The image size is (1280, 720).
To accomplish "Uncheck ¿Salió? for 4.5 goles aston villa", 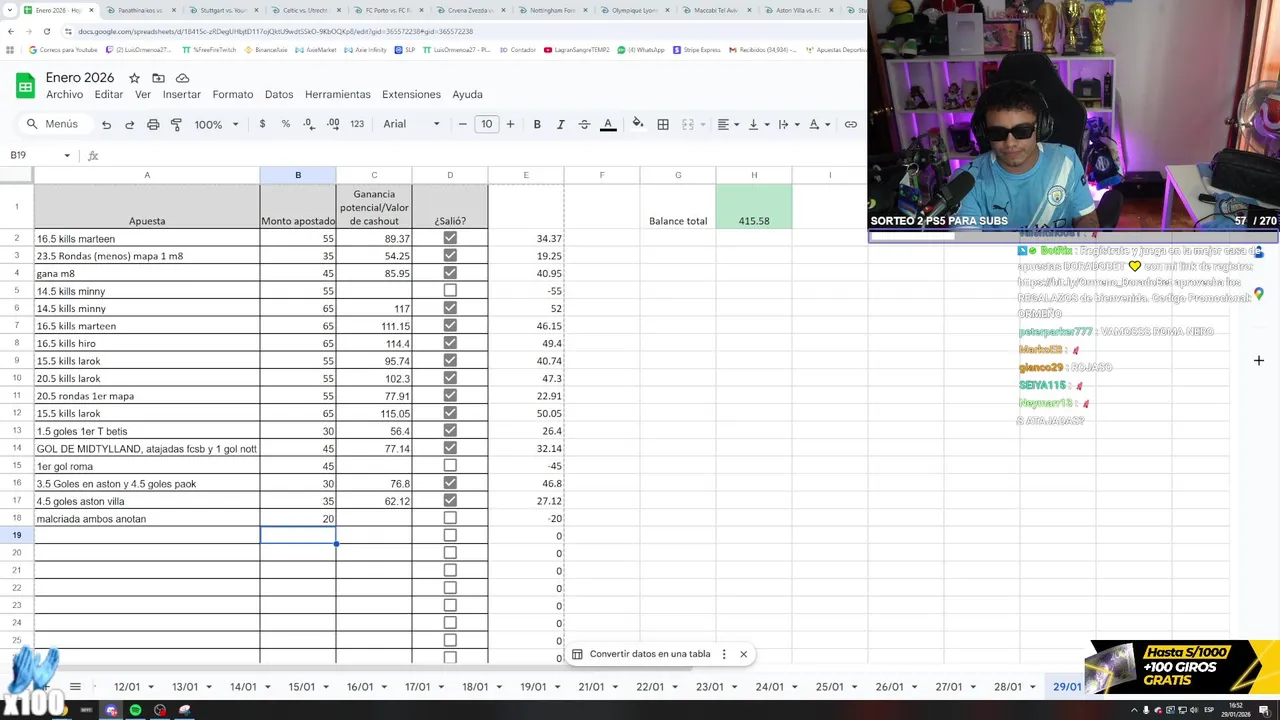I will (x=450, y=501).
